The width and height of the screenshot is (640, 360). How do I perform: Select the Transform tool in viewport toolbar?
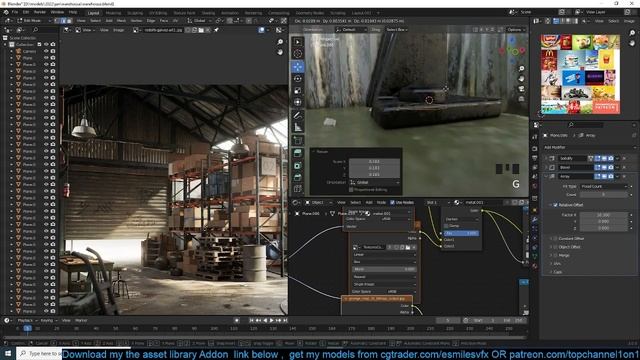(298, 102)
